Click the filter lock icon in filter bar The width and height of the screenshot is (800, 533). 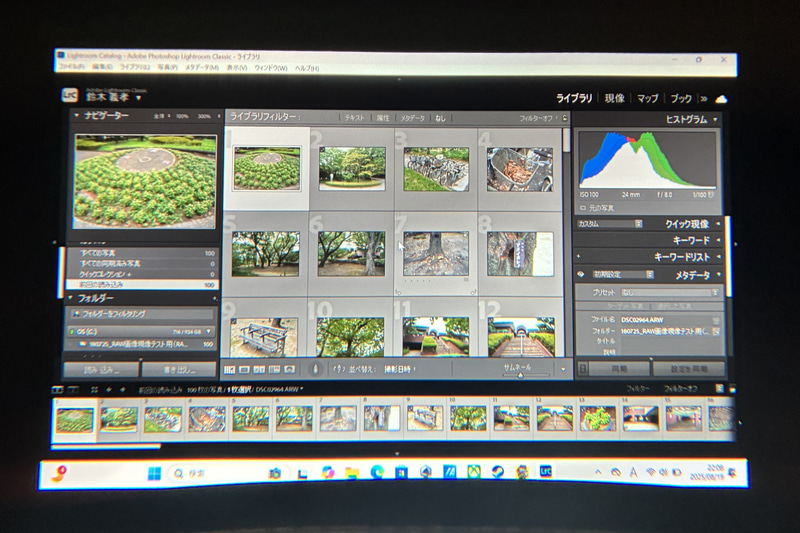[x=565, y=118]
